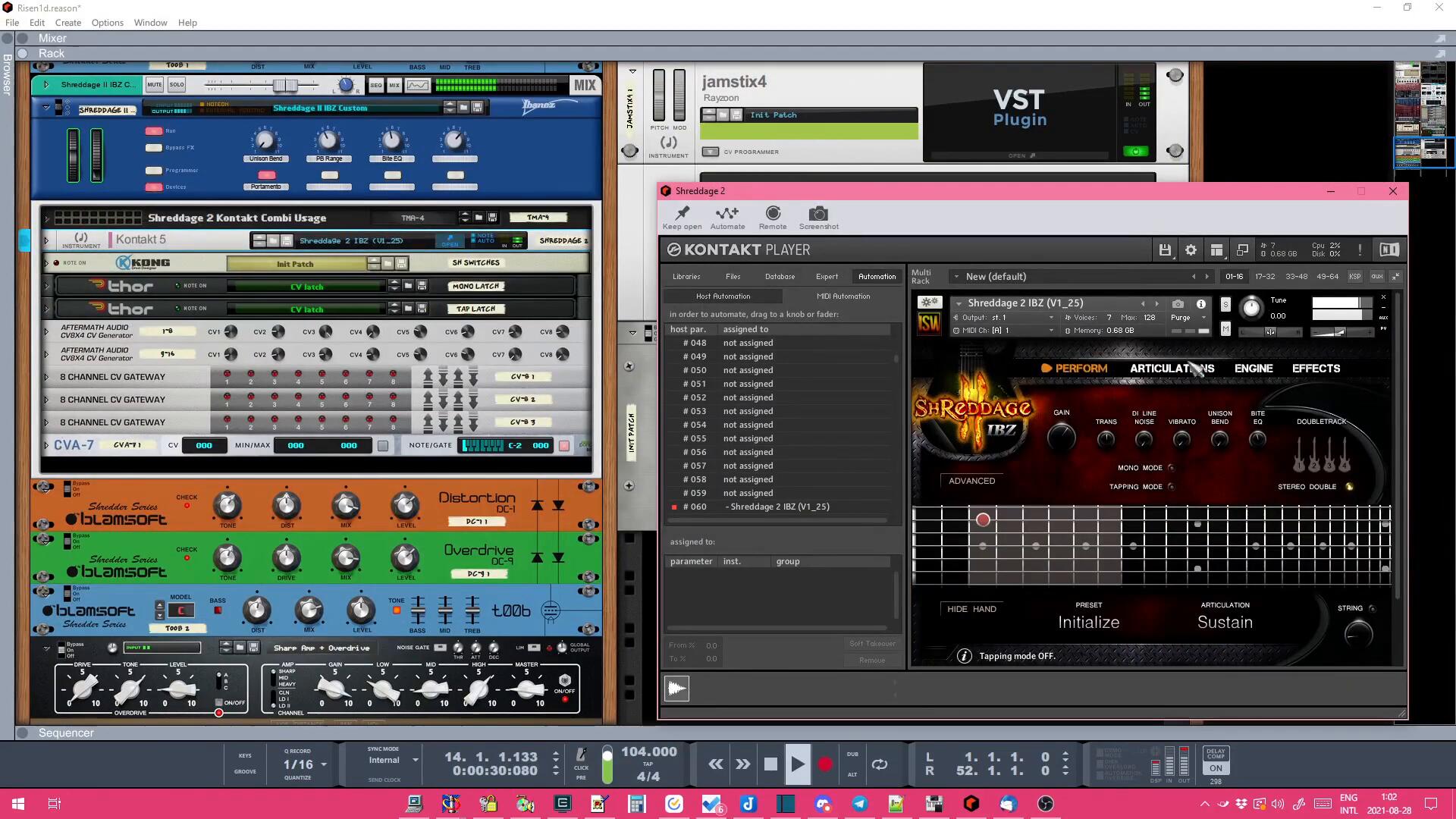Mute the Shreddage II IBZ mixer channel

tap(154, 85)
